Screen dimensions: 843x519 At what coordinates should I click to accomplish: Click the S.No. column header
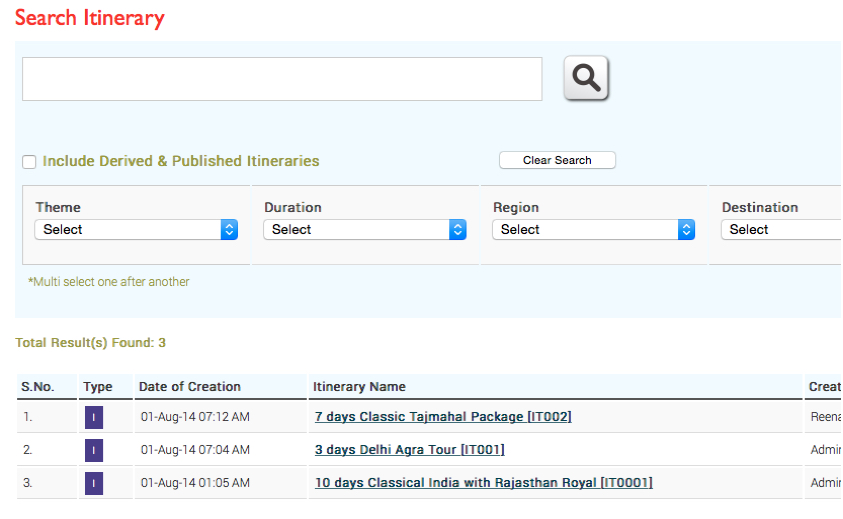(38, 387)
